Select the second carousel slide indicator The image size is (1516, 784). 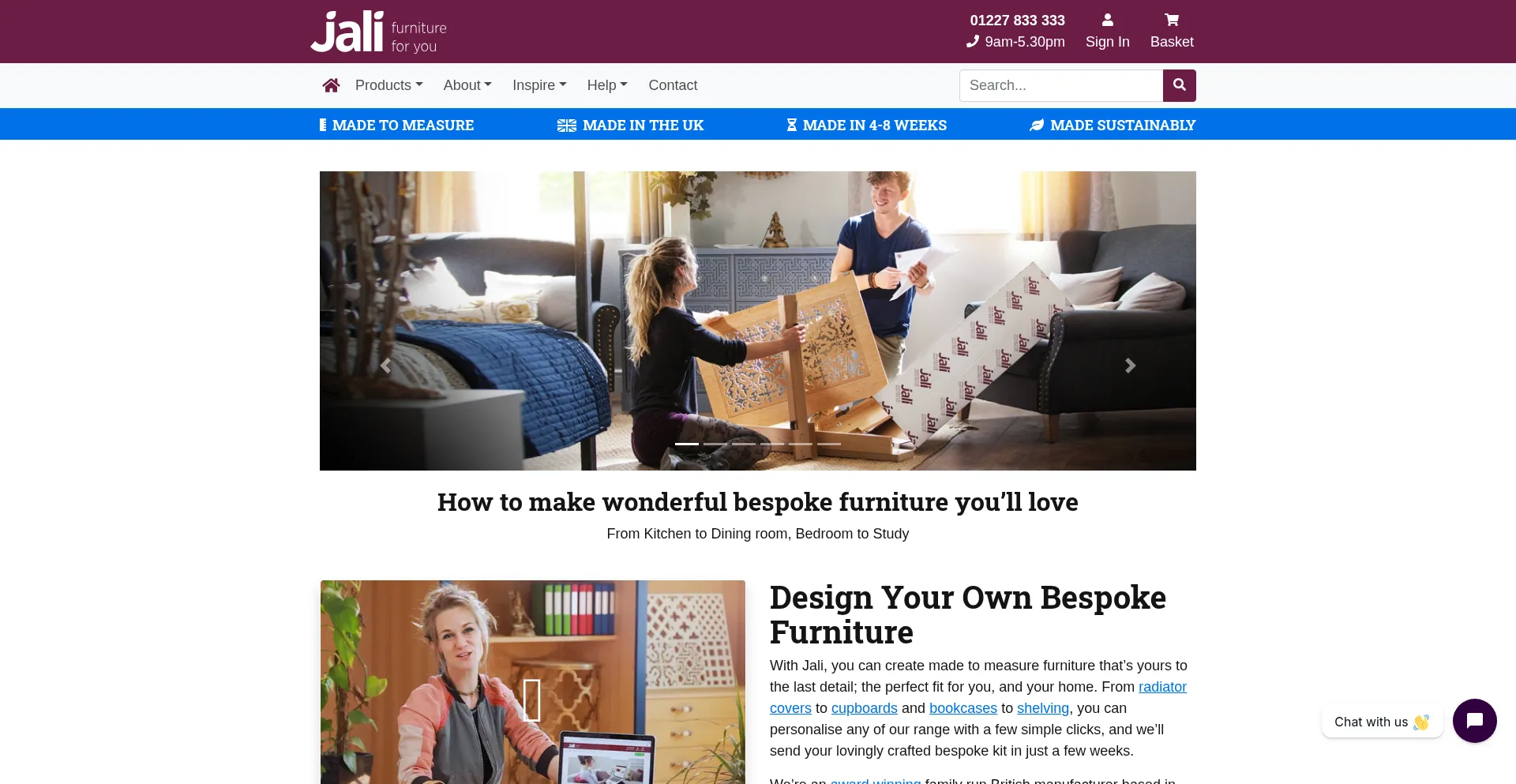pos(715,444)
